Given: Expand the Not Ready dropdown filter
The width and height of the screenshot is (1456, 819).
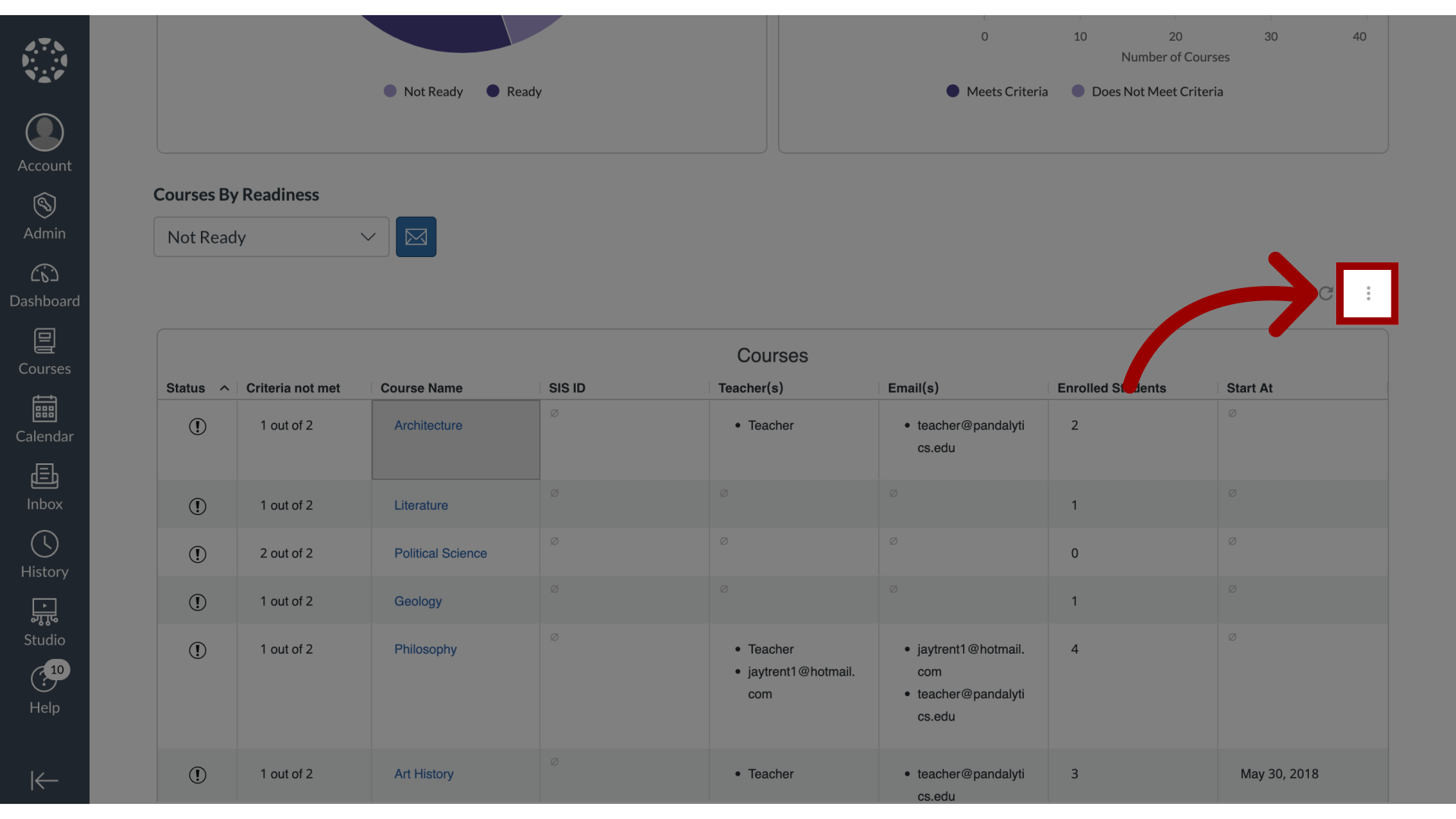Looking at the screenshot, I should pyautogui.click(x=271, y=236).
